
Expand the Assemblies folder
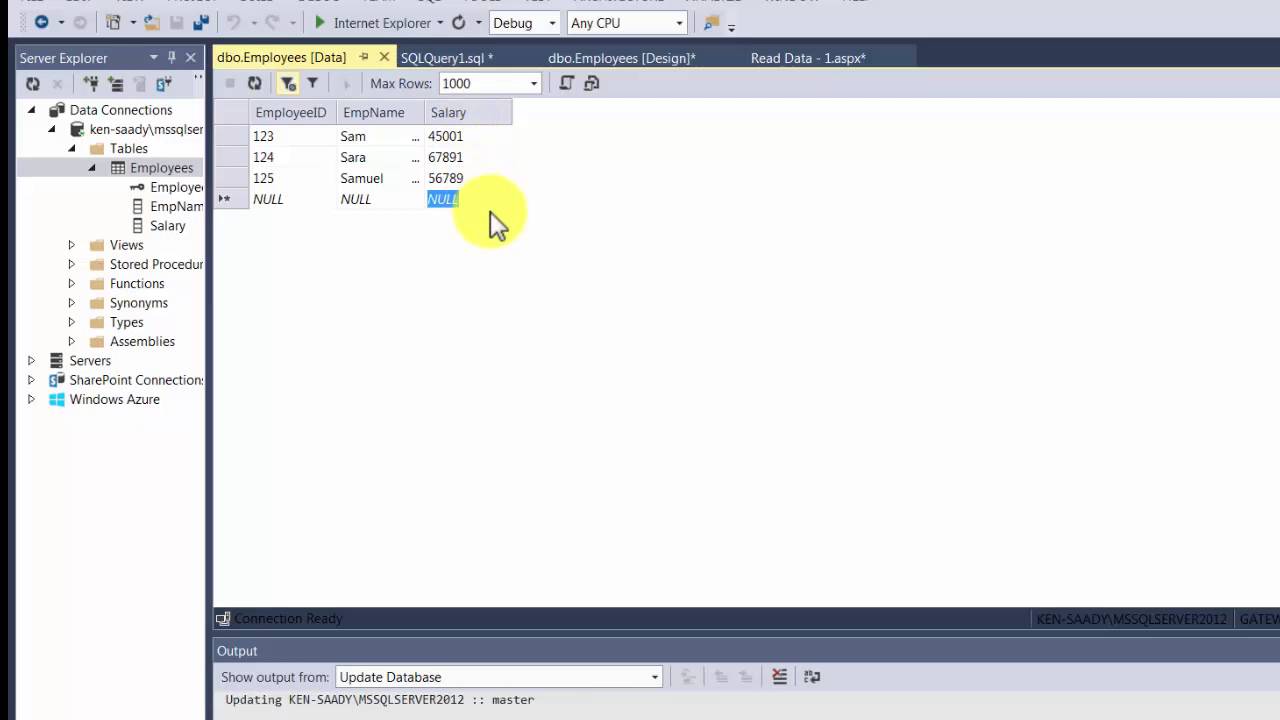click(71, 341)
